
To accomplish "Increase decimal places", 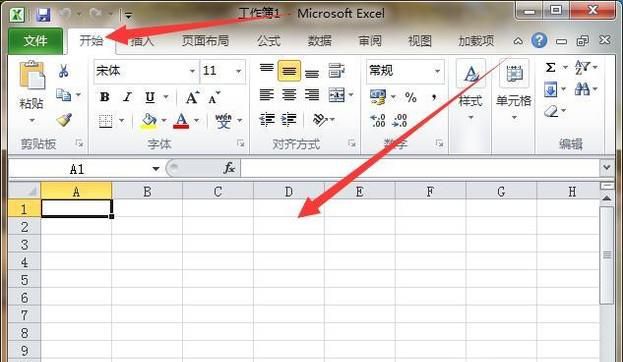I will coord(377,120).
